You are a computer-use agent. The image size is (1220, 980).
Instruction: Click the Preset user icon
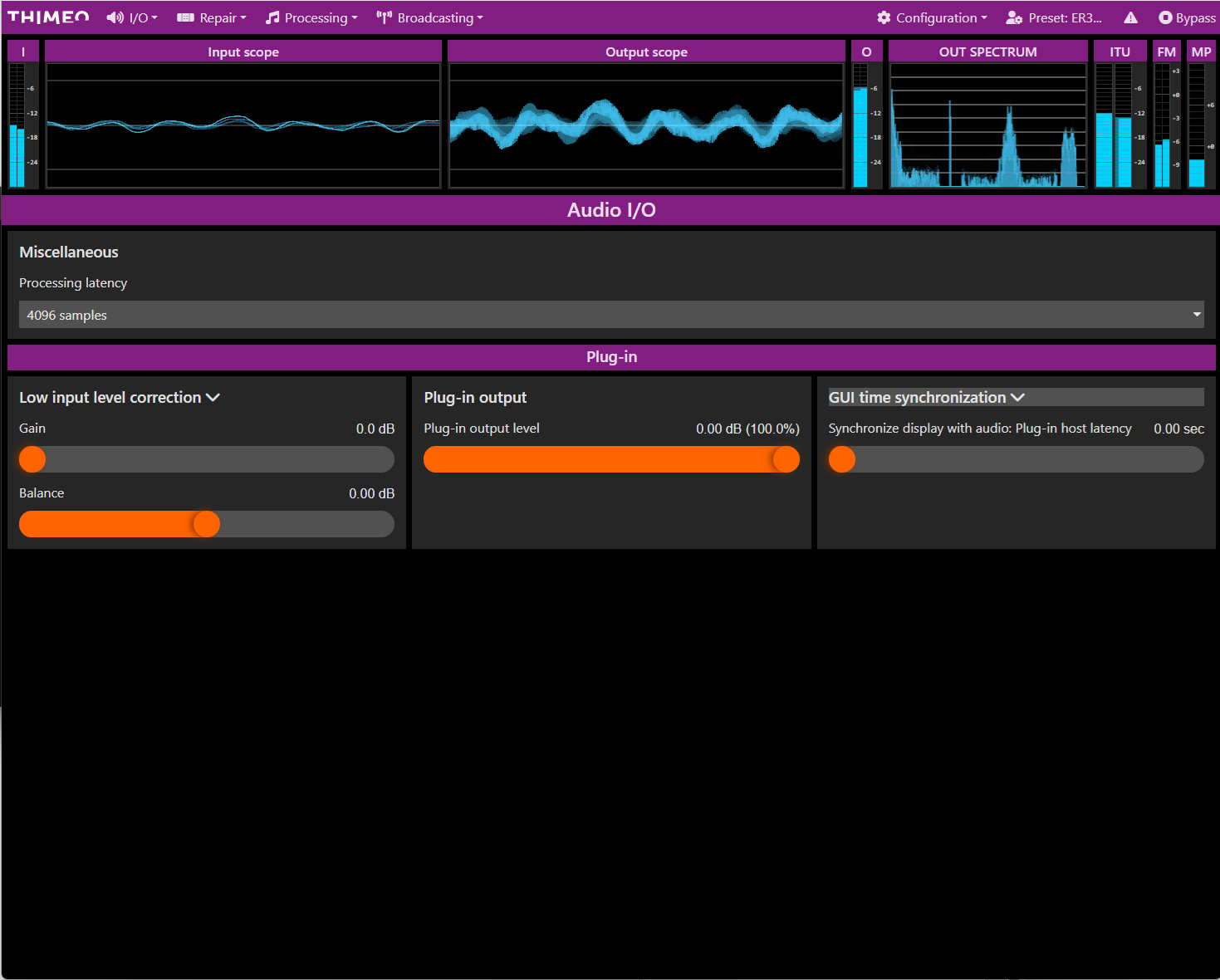(1014, 17)
